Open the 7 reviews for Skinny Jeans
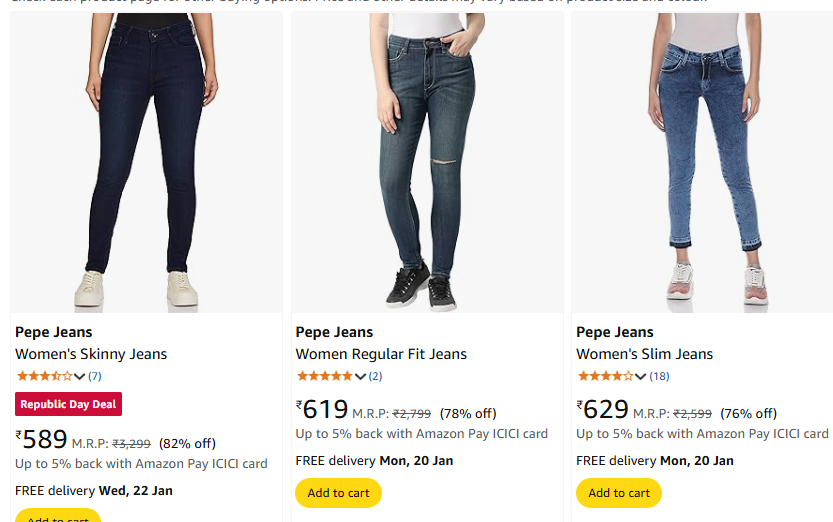This screenshot has height=522, width=833. (x=95, y=376)
